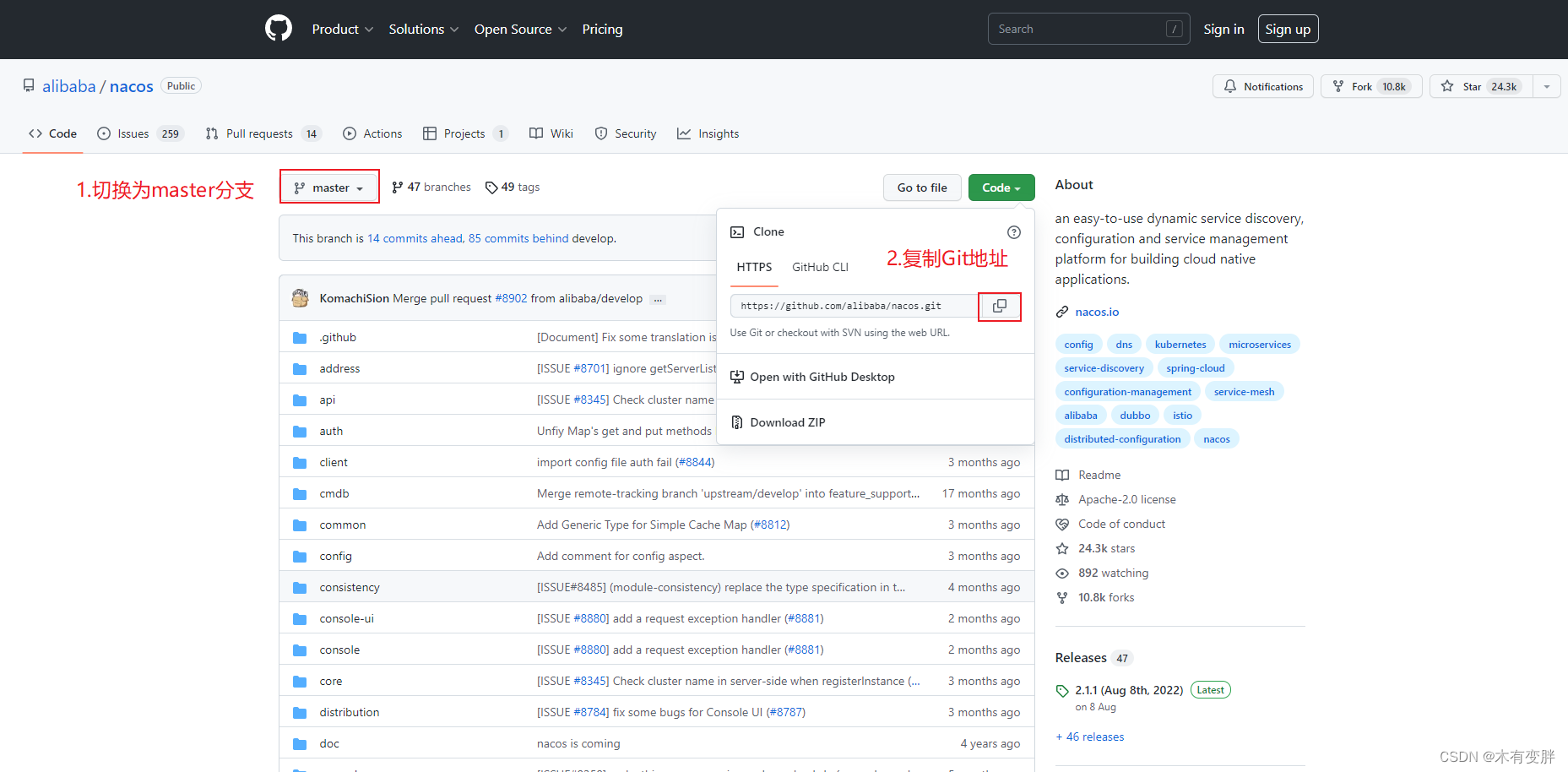Open clone help question mark icon

tap(1014, 232)
